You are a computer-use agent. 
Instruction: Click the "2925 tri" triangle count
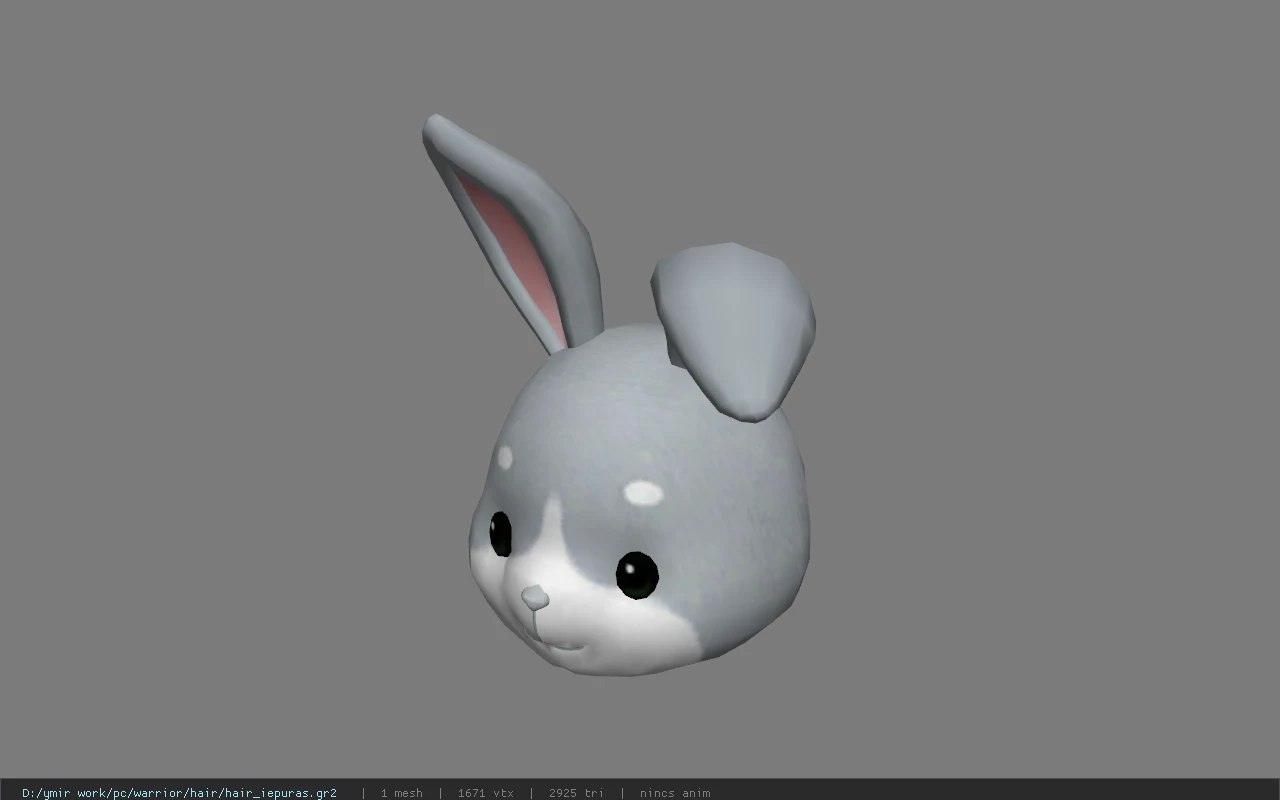576,793
